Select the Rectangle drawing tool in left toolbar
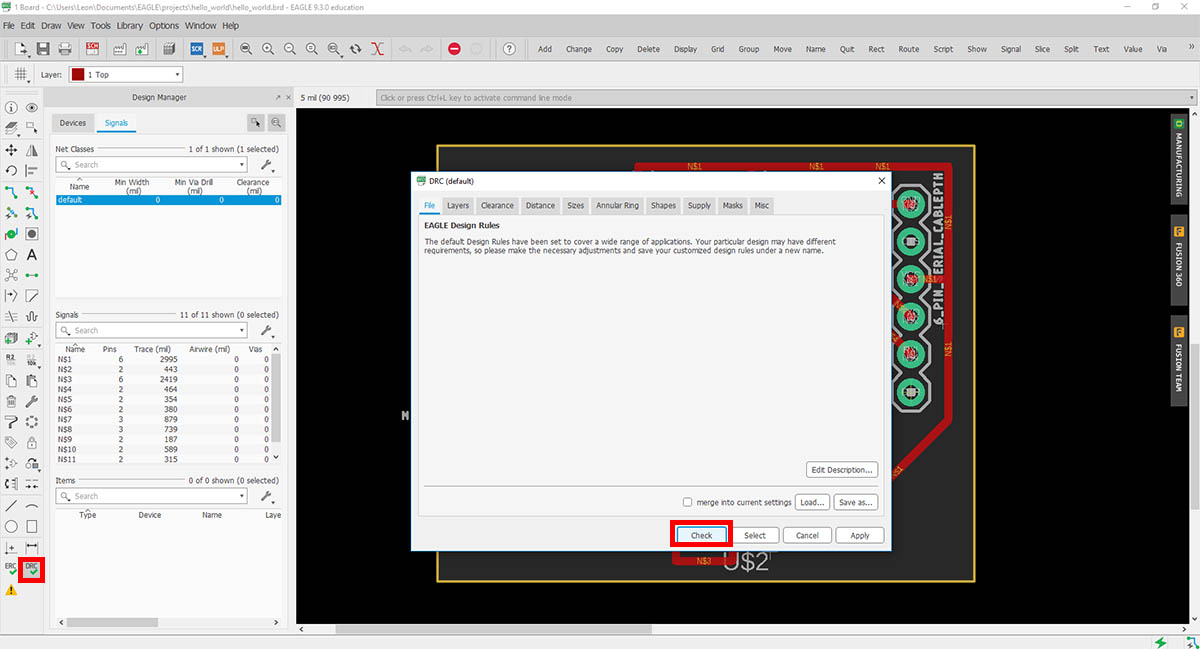 (x=32, y=527)
